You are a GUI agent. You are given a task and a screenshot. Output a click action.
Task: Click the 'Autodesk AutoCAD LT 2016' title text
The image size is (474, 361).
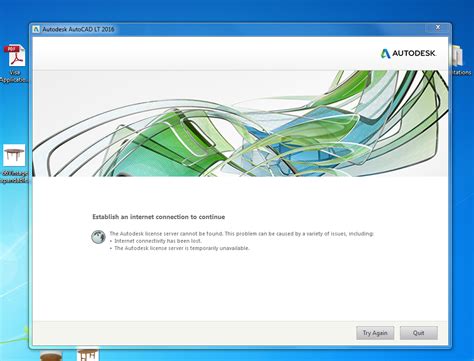pos(78,29)
